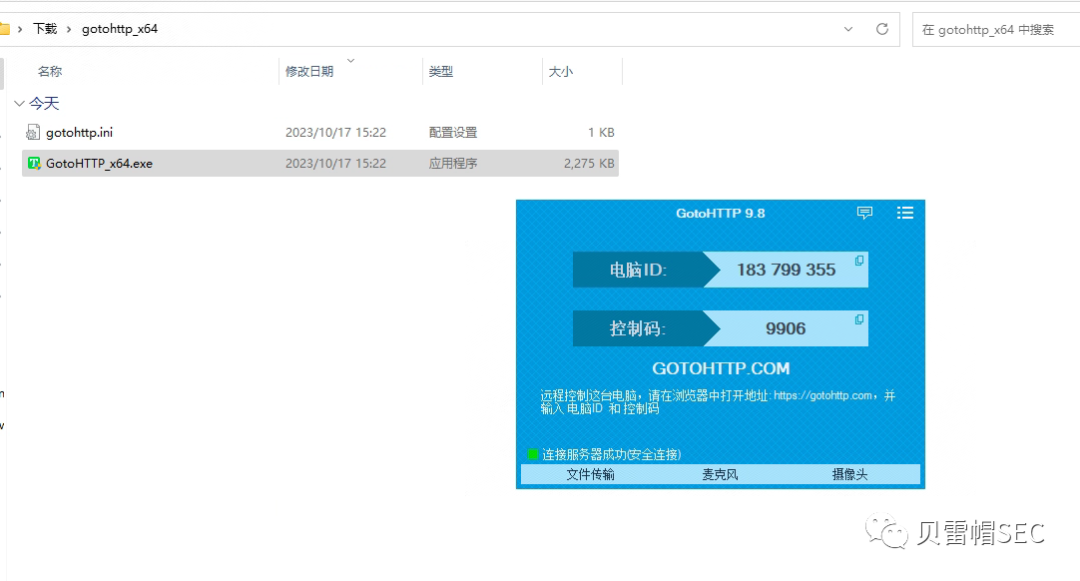Click green connection status indicator
Image resolution: width=1080 pixels, height=581 pixels.
[532, 454]
